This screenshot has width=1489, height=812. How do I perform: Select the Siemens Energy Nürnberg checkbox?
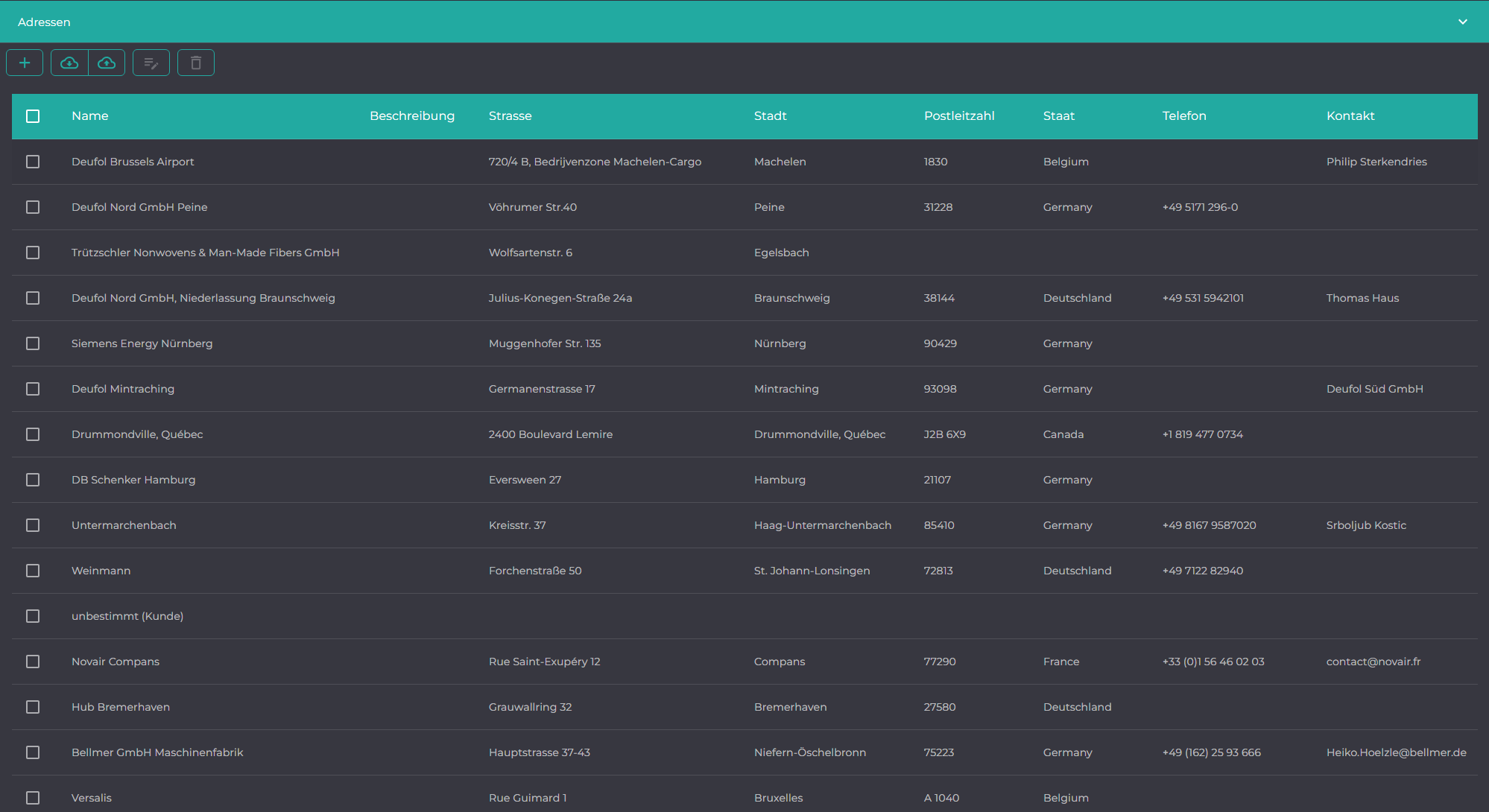click(33, 343)
